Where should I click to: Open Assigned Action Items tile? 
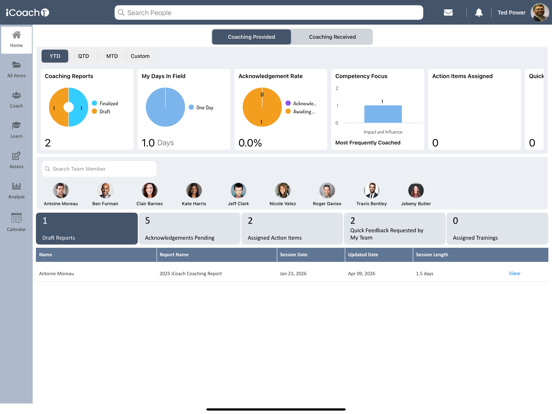[x=292, y=228]
